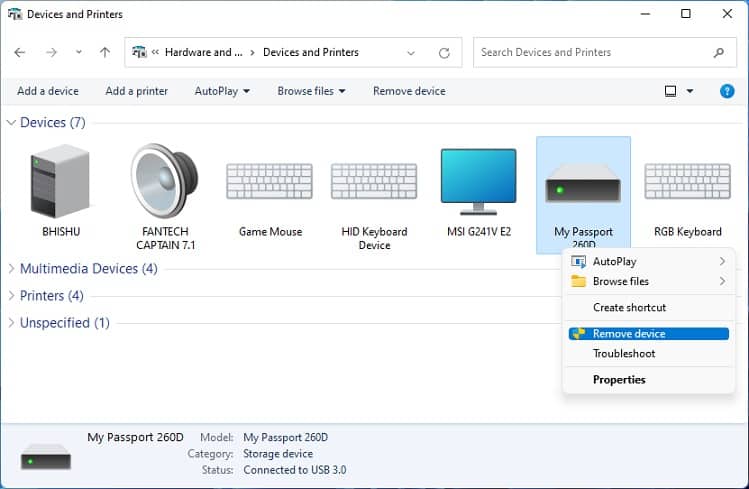749x489 pixels.
Task: Select the HID Keyboard Device icon
Action: point(374,181)
